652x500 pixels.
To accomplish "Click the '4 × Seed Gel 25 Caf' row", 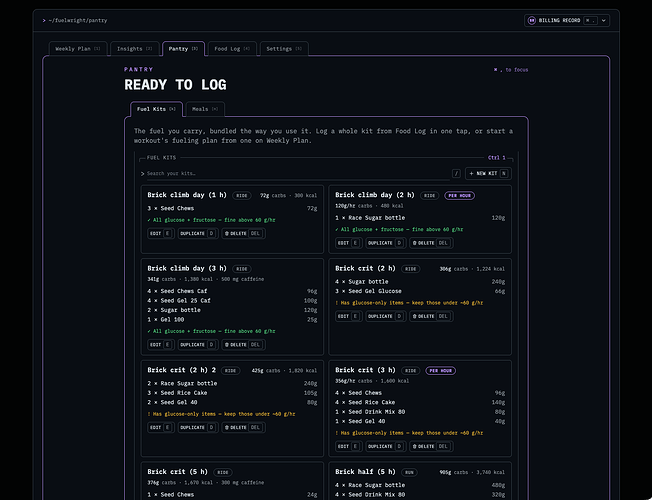I will pyautogui.click(x=232, y=301).
